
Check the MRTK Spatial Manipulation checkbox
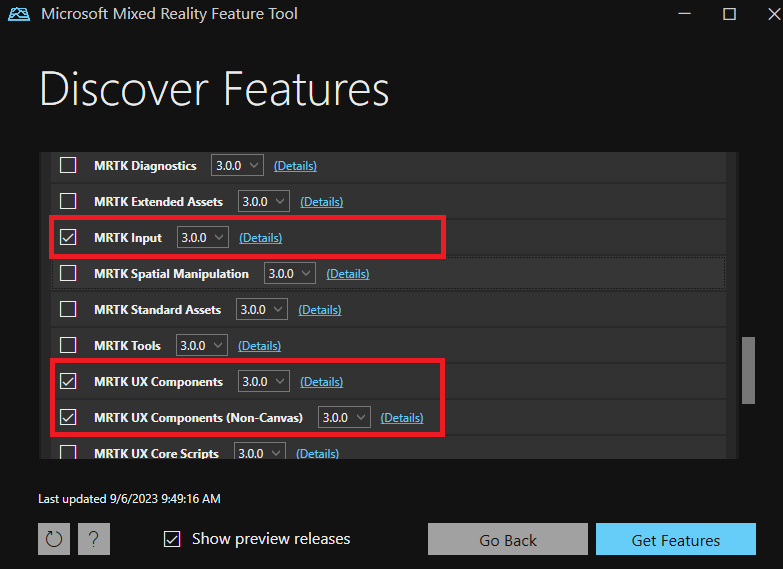pyautogui.click(x=68, y=273)
